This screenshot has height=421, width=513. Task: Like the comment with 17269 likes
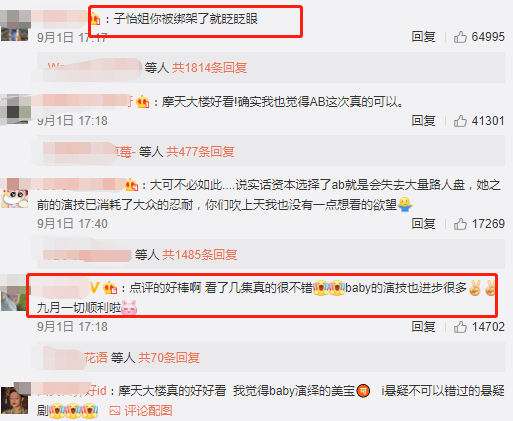[460, 224]
